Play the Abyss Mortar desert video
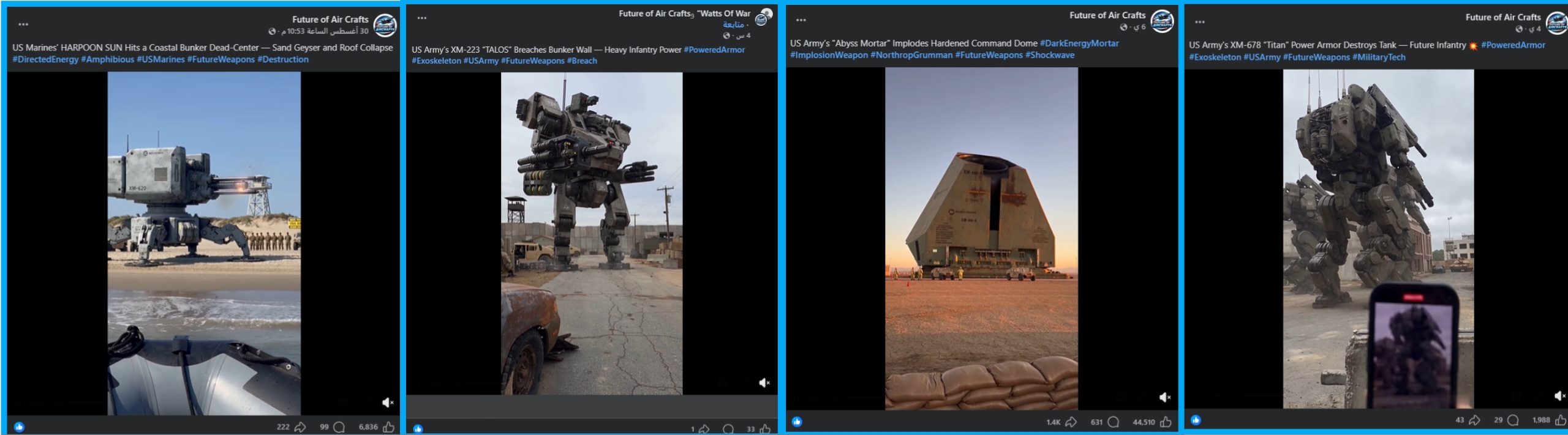Viewport: 1568px width, 435px height. tap(981, 239)
